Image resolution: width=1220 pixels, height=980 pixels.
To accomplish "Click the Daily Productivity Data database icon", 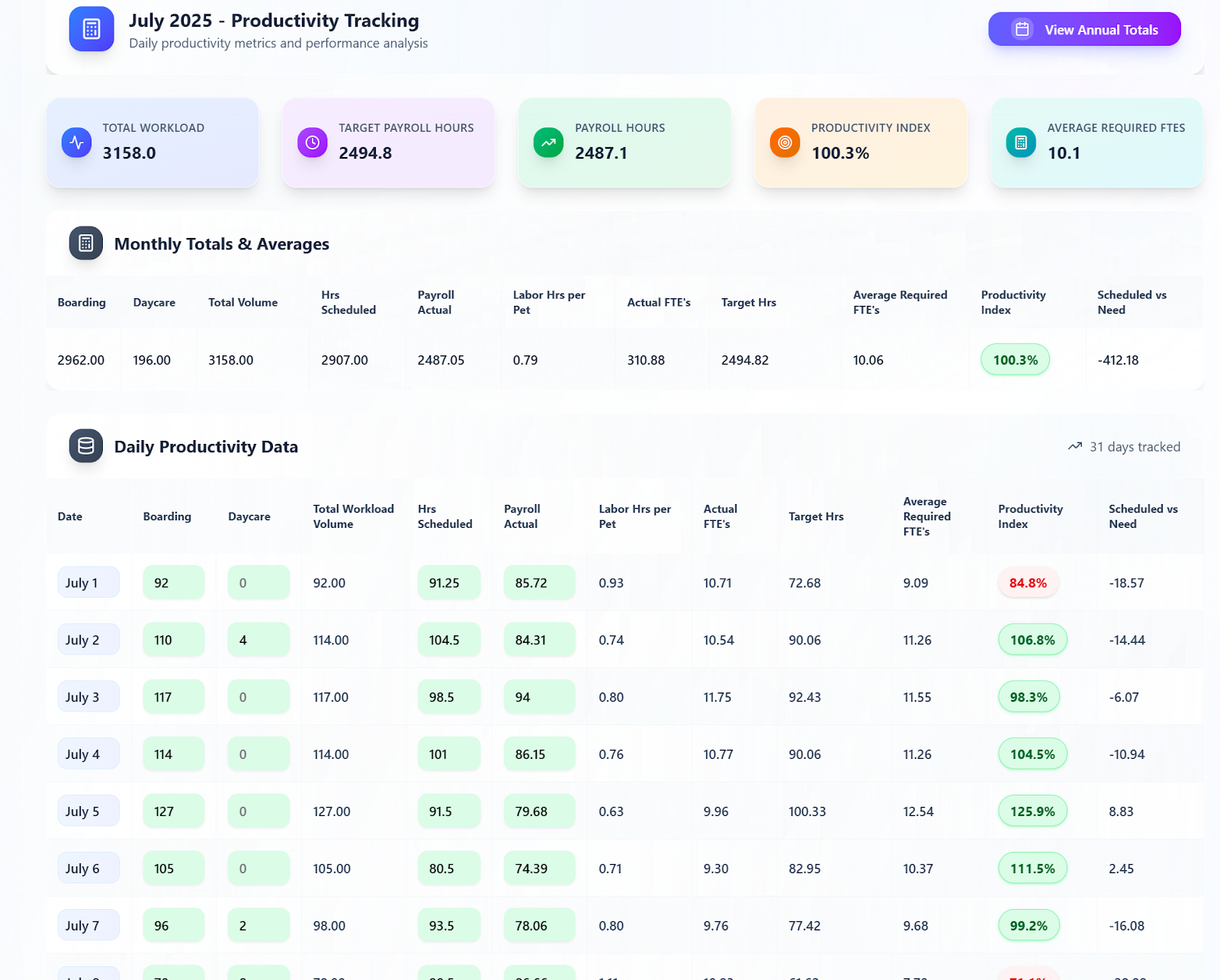I will [86, 446].
